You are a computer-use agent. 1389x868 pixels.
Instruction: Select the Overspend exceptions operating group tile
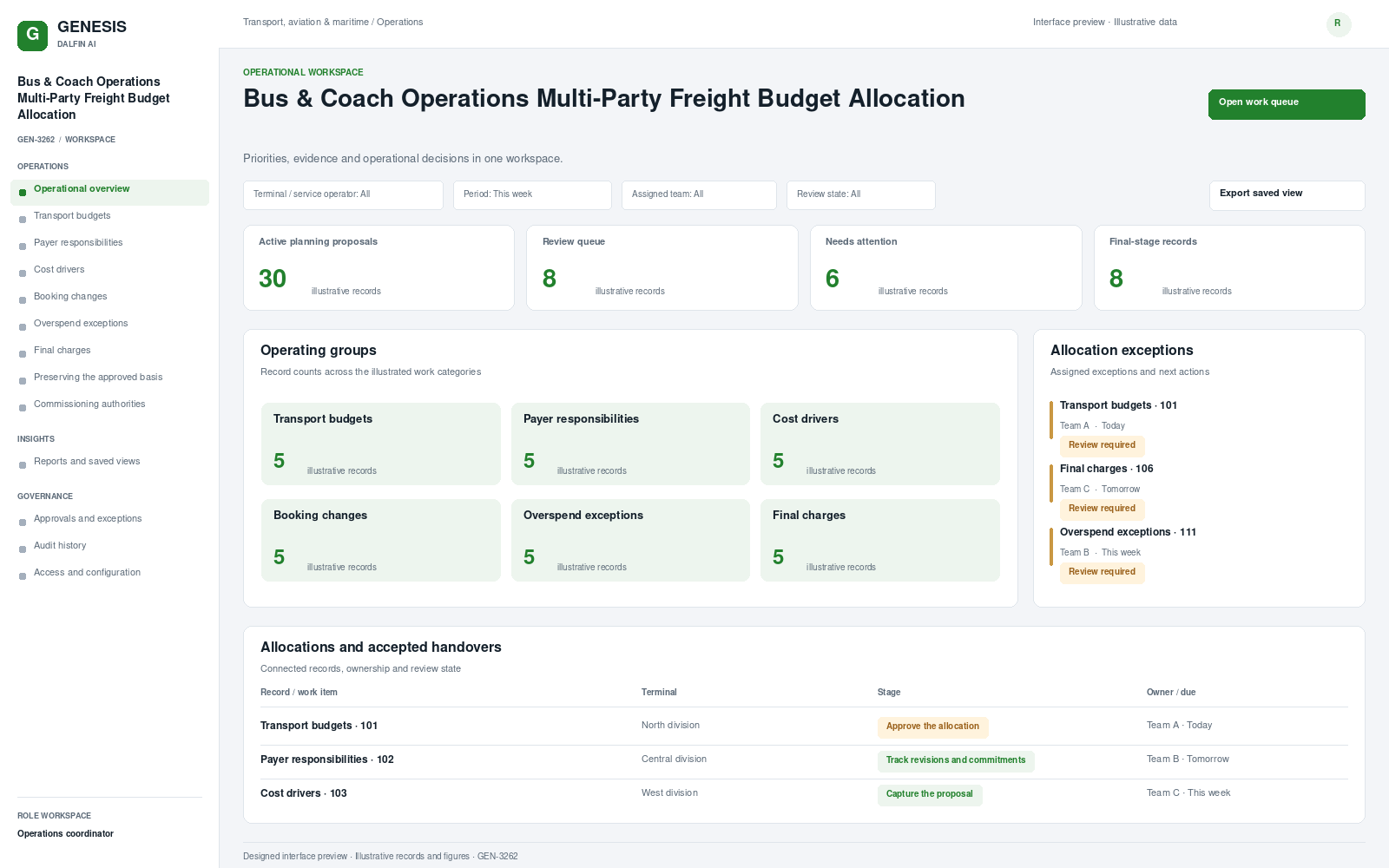click(x=630, y=540)
